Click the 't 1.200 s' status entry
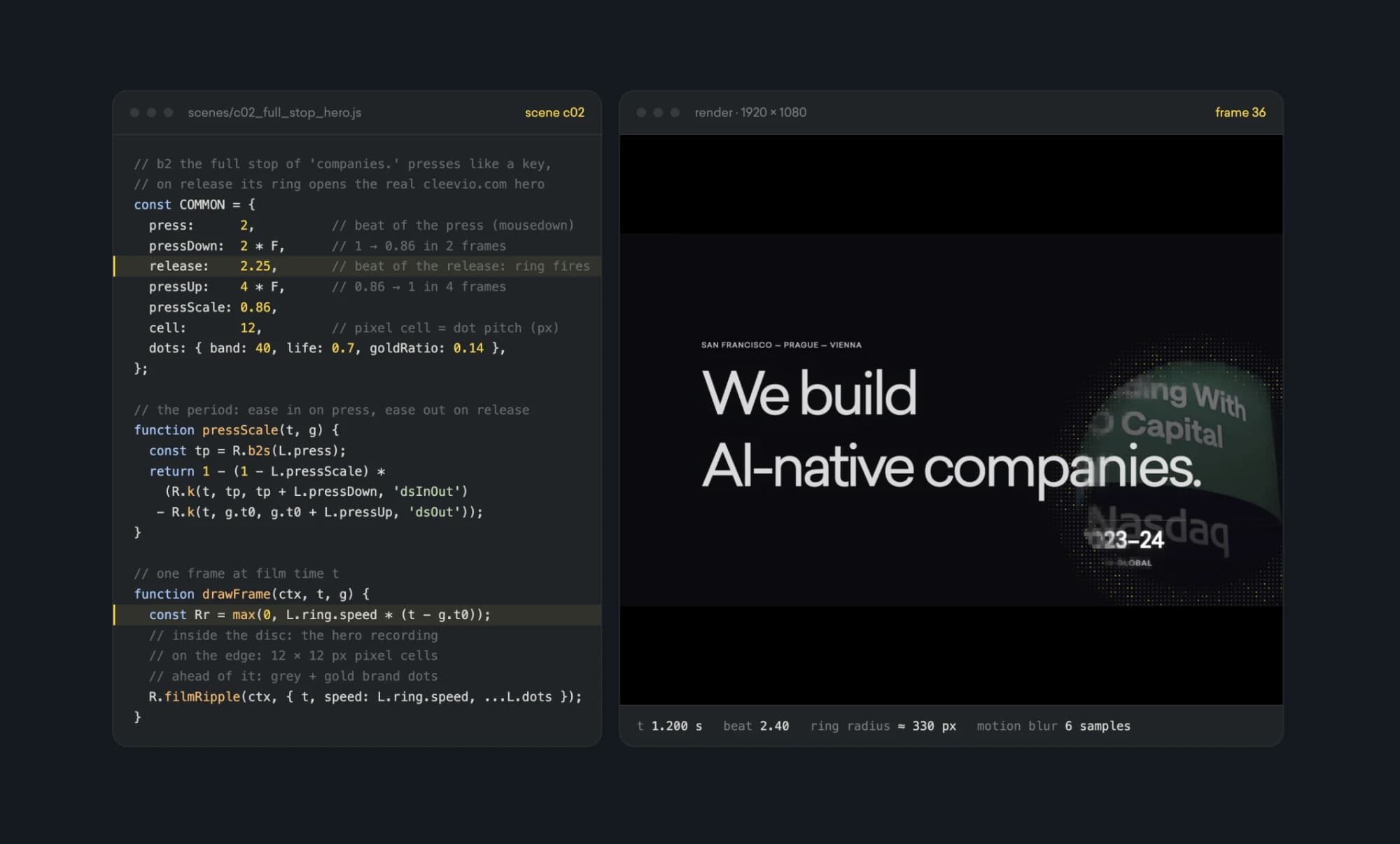 [x=669, y=726]
